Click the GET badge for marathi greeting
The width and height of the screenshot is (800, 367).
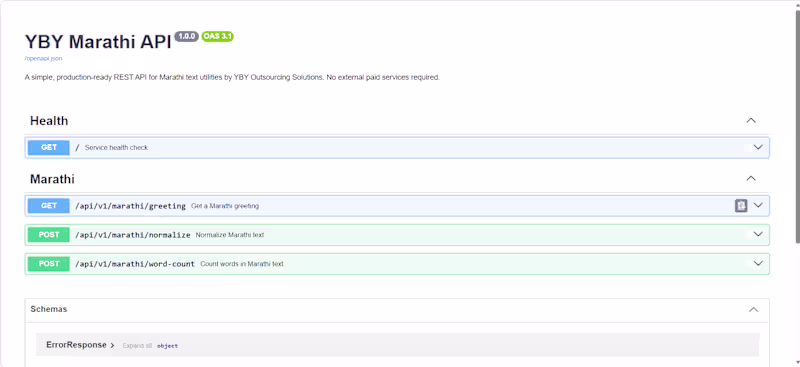pos(49,206)
